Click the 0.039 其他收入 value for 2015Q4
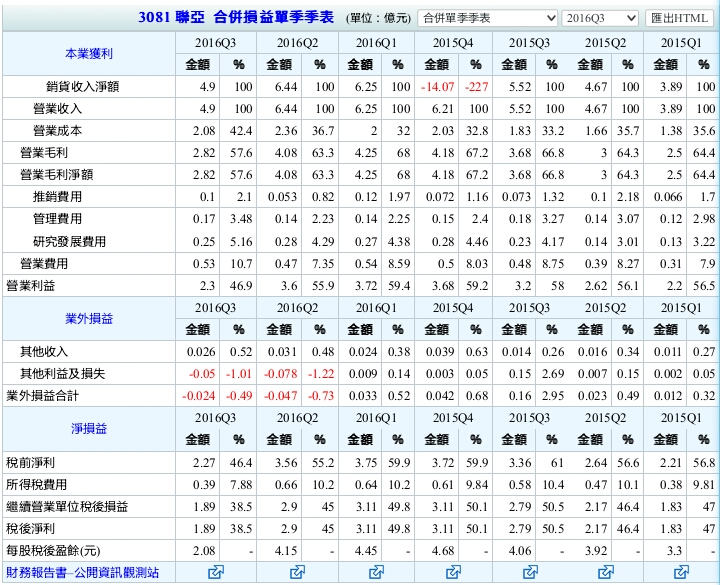This screenshot has width=720, height=585. 440,352
